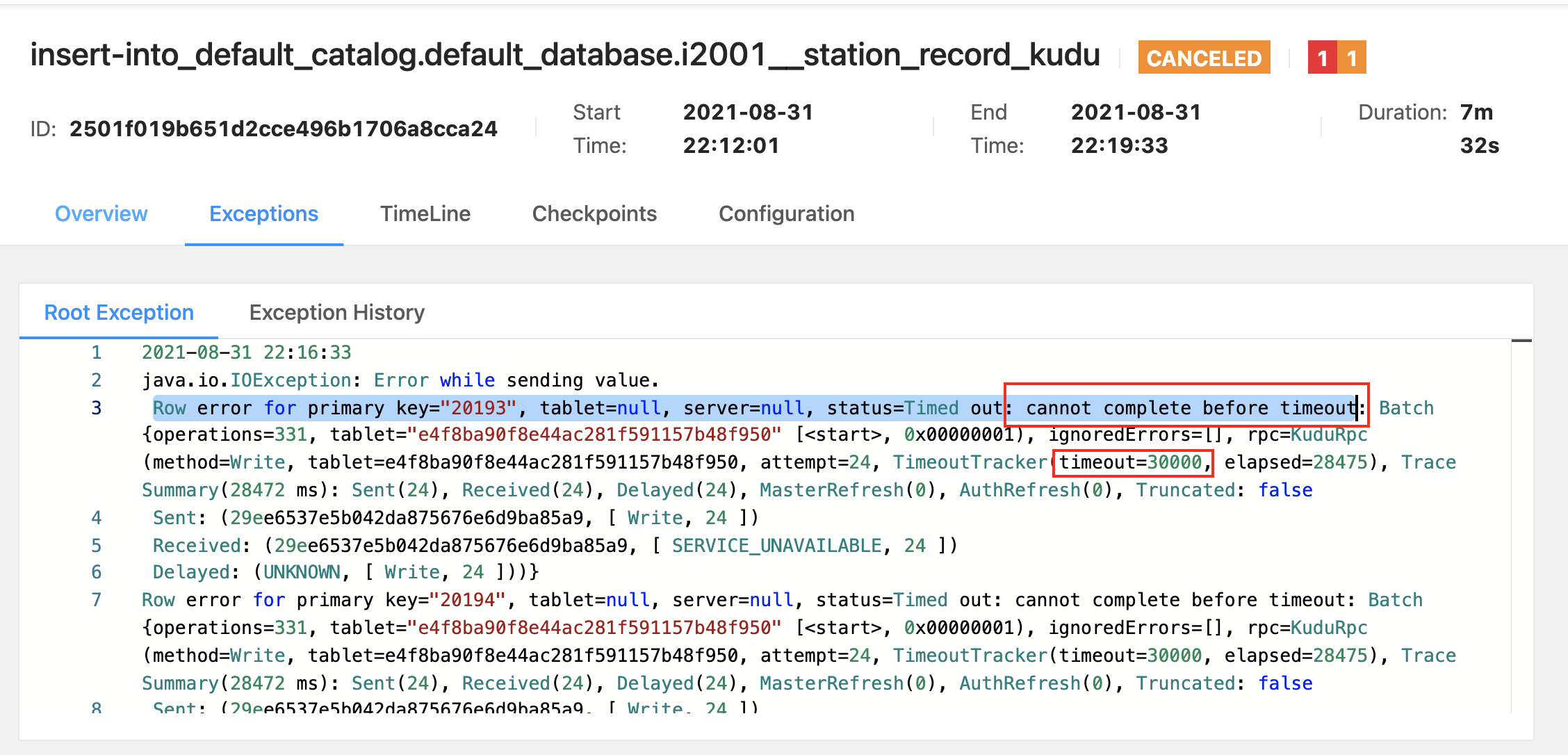
Task: Click the orange canceled-count badge
Action: tap(1352, 58)
